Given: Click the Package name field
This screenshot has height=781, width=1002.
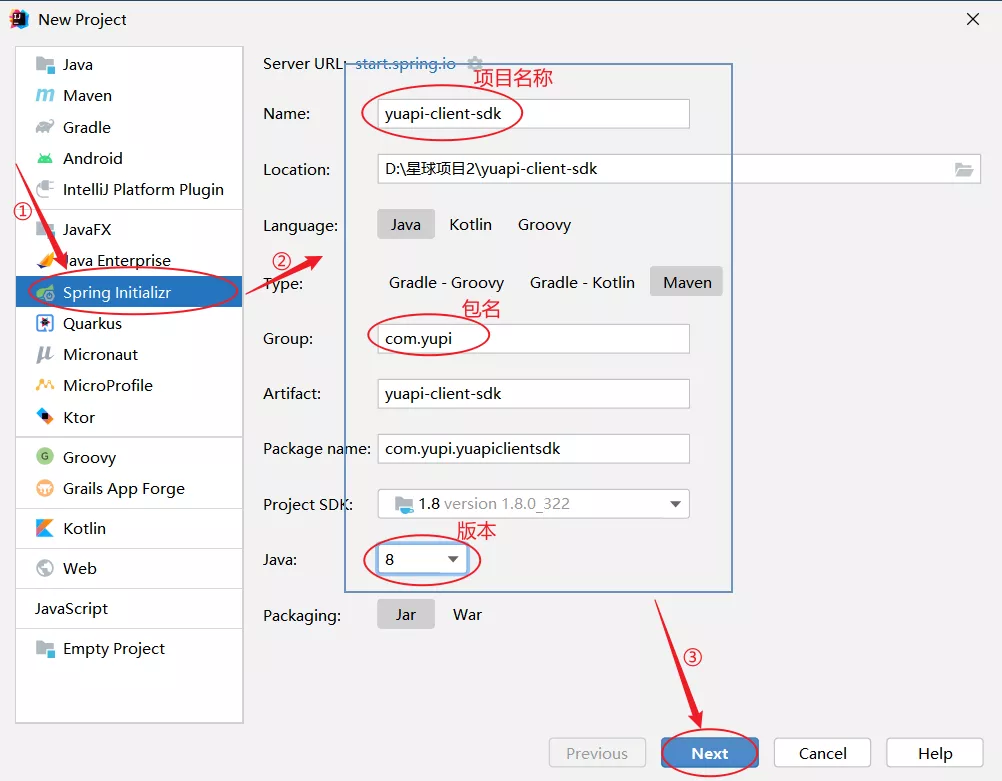Looking at the screenshot, I should [x=534, y=449].
